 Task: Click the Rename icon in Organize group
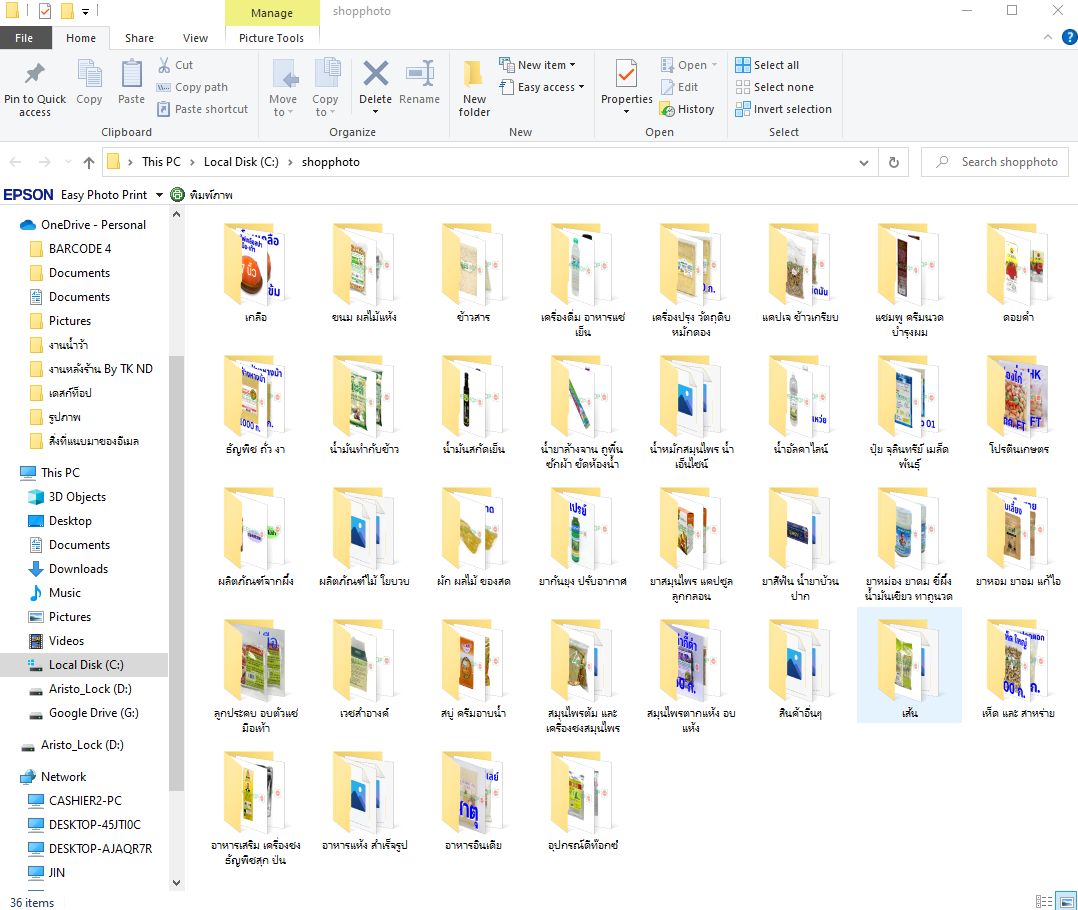click(x=419, y=75)
